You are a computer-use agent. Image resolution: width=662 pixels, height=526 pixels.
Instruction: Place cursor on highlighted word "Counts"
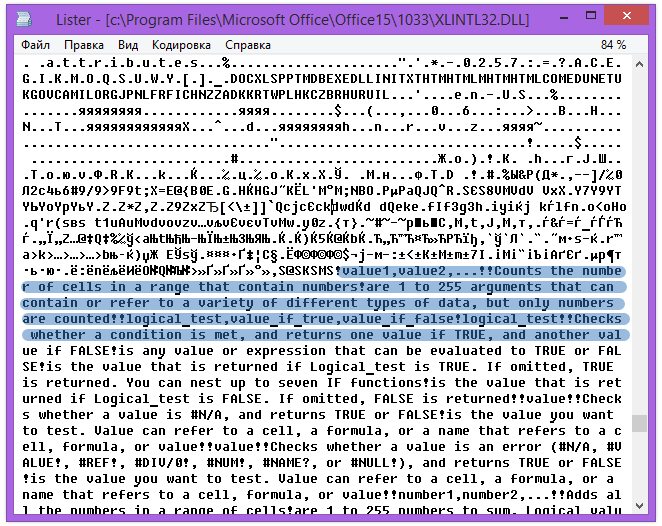[518, 271]
